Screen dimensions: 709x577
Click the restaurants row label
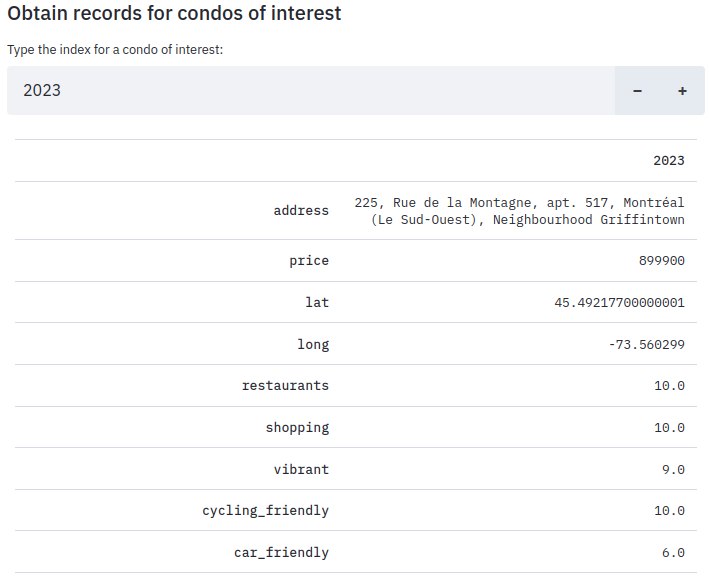pos(285,385)
